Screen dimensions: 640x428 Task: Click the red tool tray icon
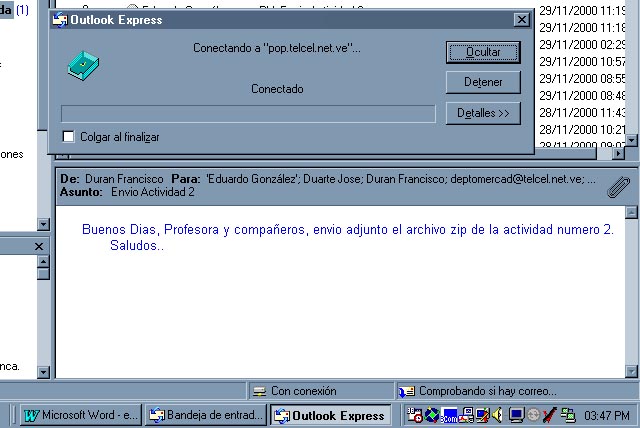pyautogui.click(x=549, y=415)
